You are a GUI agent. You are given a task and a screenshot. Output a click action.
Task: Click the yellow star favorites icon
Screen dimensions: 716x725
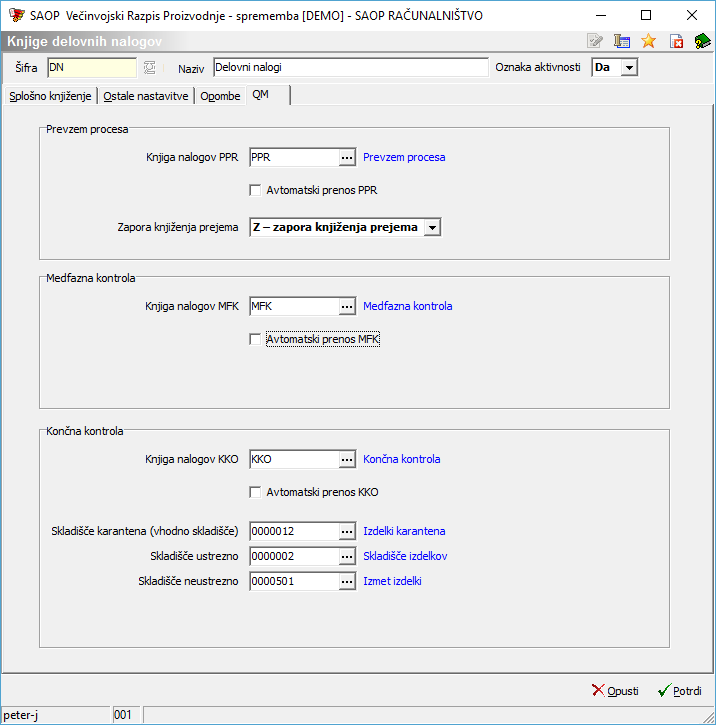(649, 41)
